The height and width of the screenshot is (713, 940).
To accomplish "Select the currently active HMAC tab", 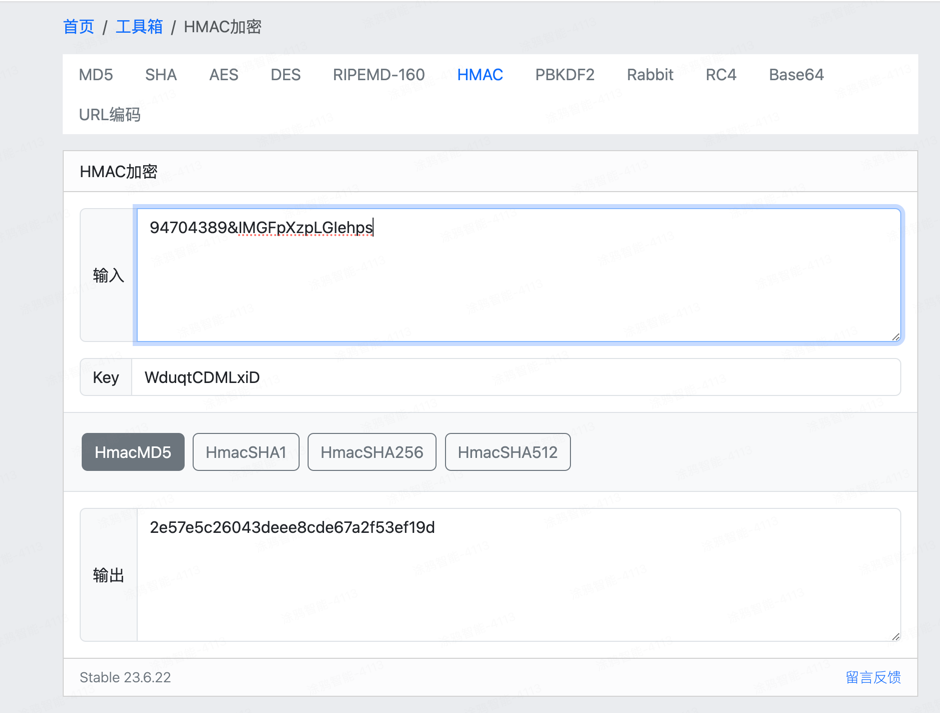I will 480,74.
